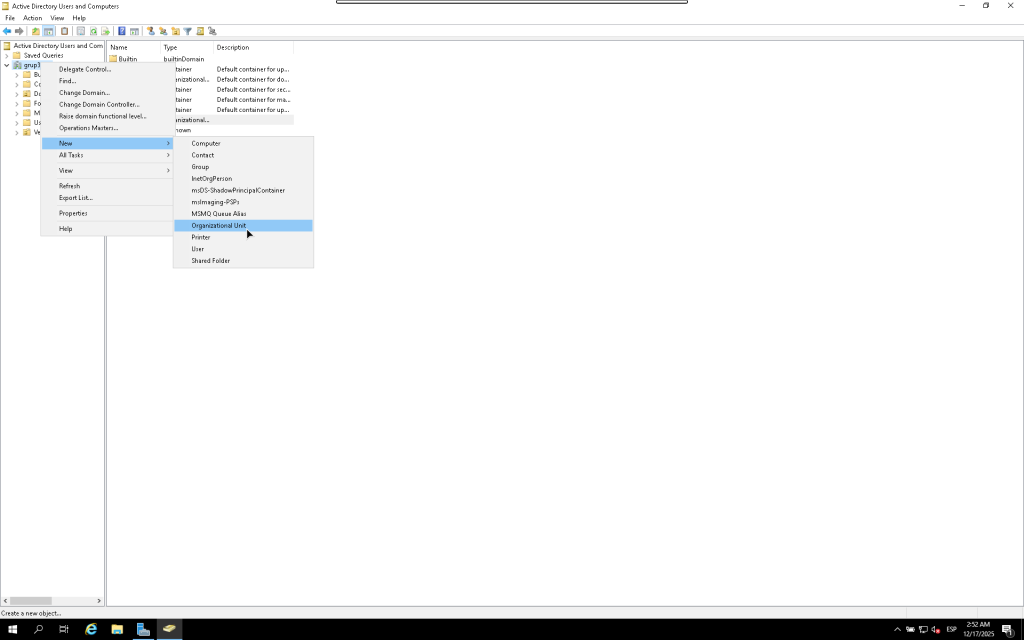
Task: Click the Export list toolbar icon
Action: click(x=105, y=31)
